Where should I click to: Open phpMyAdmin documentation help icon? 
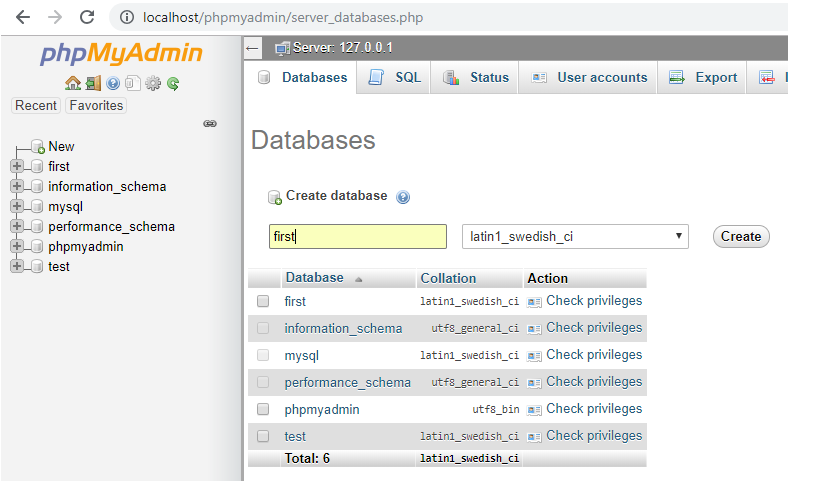(113, 84)
